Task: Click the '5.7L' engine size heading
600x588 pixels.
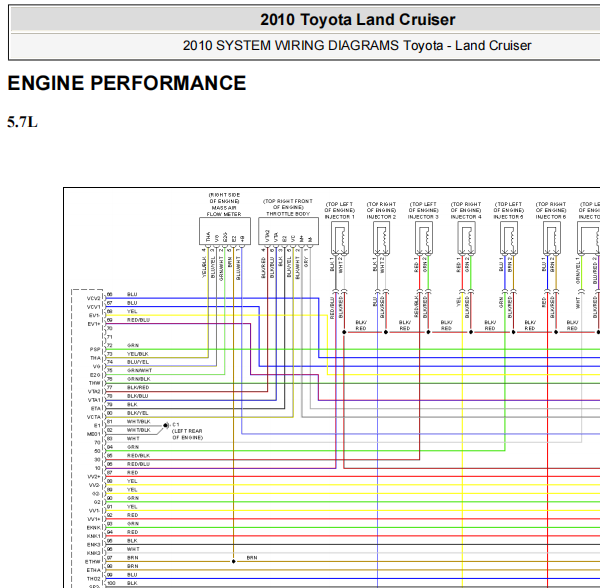Action: tap(22, 122)
